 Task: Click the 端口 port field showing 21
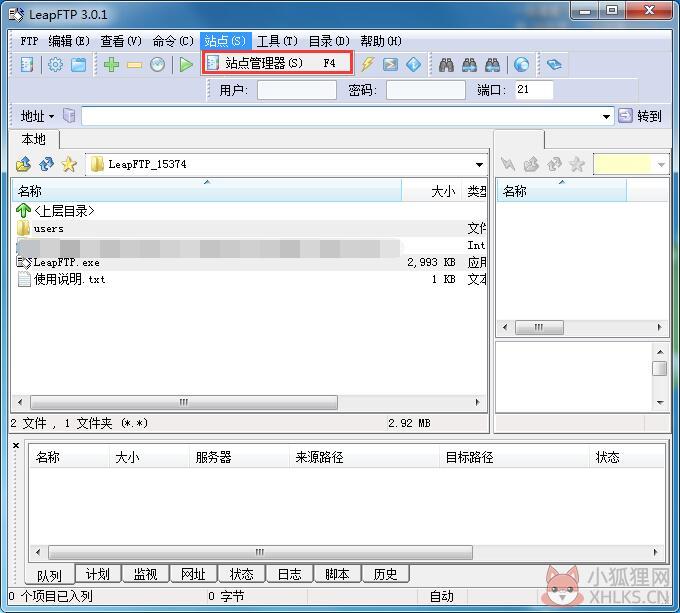[x=534, y=90]
